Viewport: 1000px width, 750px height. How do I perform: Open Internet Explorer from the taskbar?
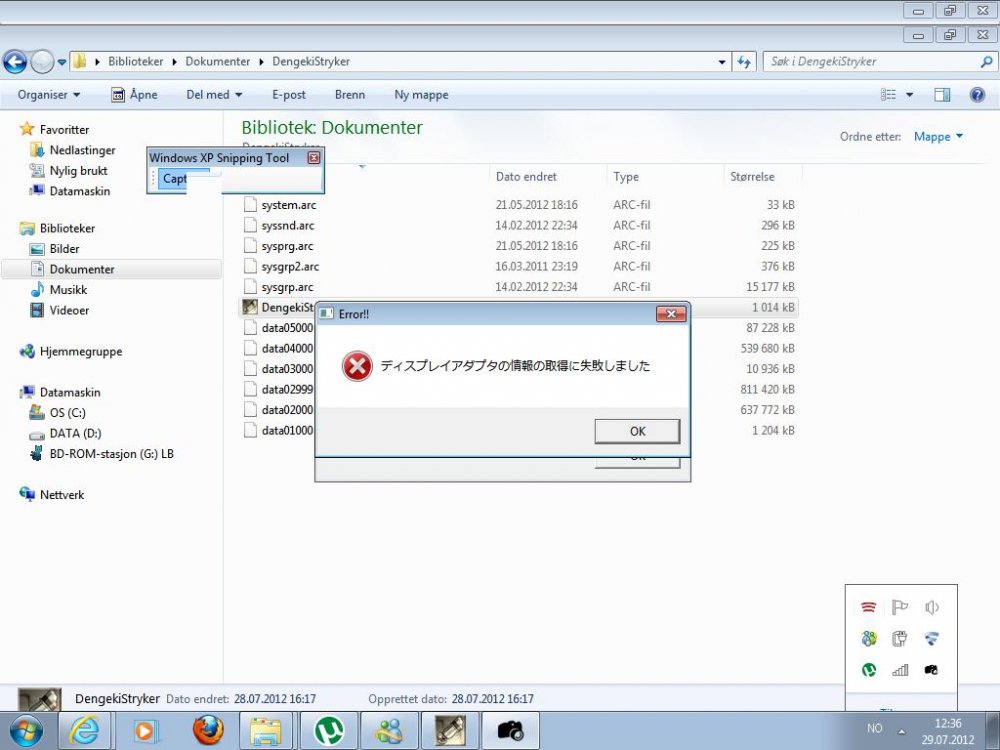(85, 730)
